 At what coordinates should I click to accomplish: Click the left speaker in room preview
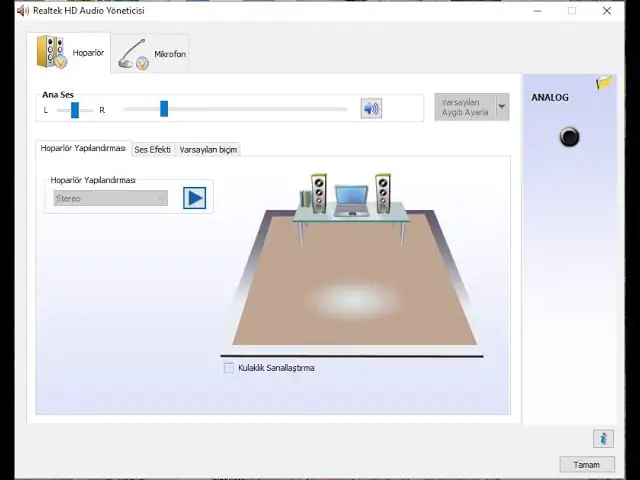318,192
